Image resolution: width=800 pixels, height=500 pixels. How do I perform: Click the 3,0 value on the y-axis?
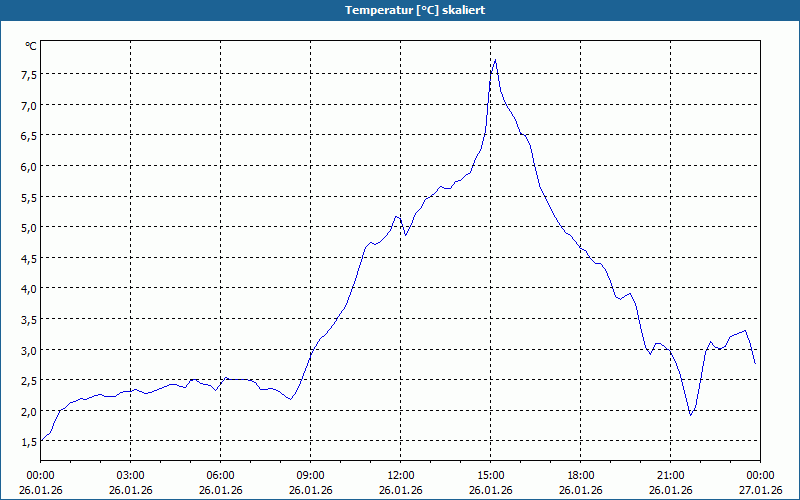(x=30, y=350)
